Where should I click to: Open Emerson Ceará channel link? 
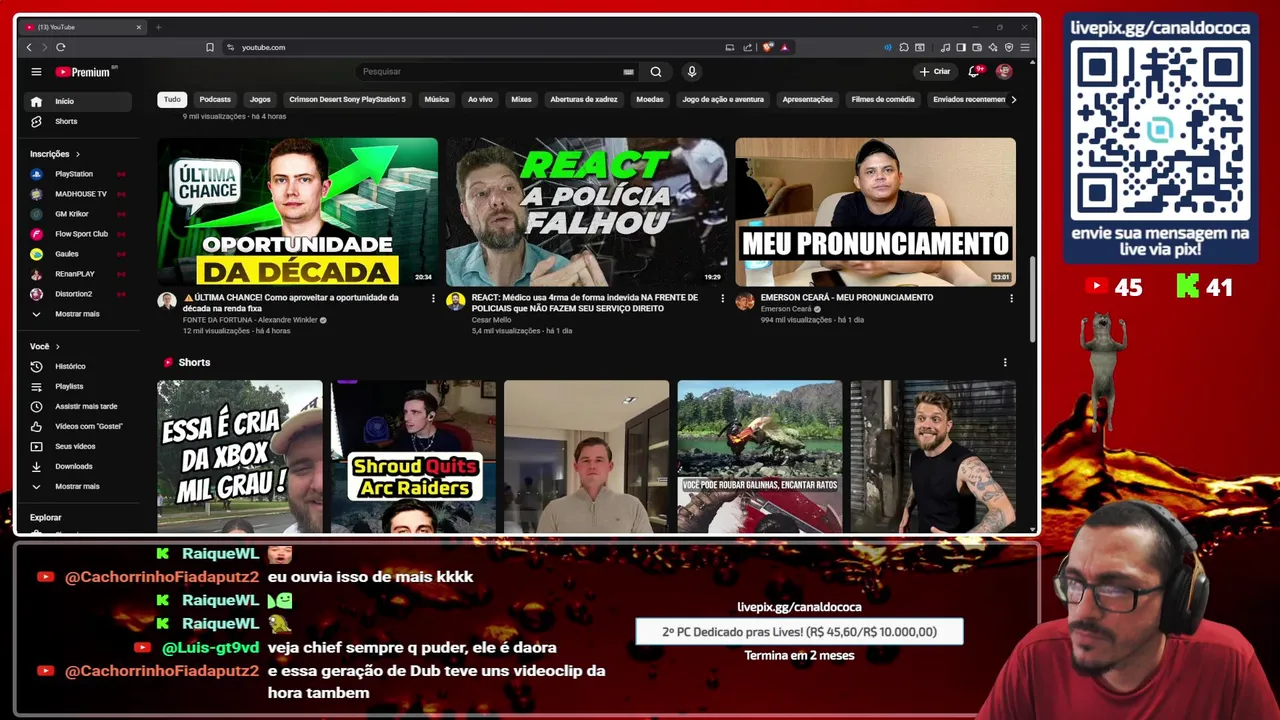click(x=786, y=309)
